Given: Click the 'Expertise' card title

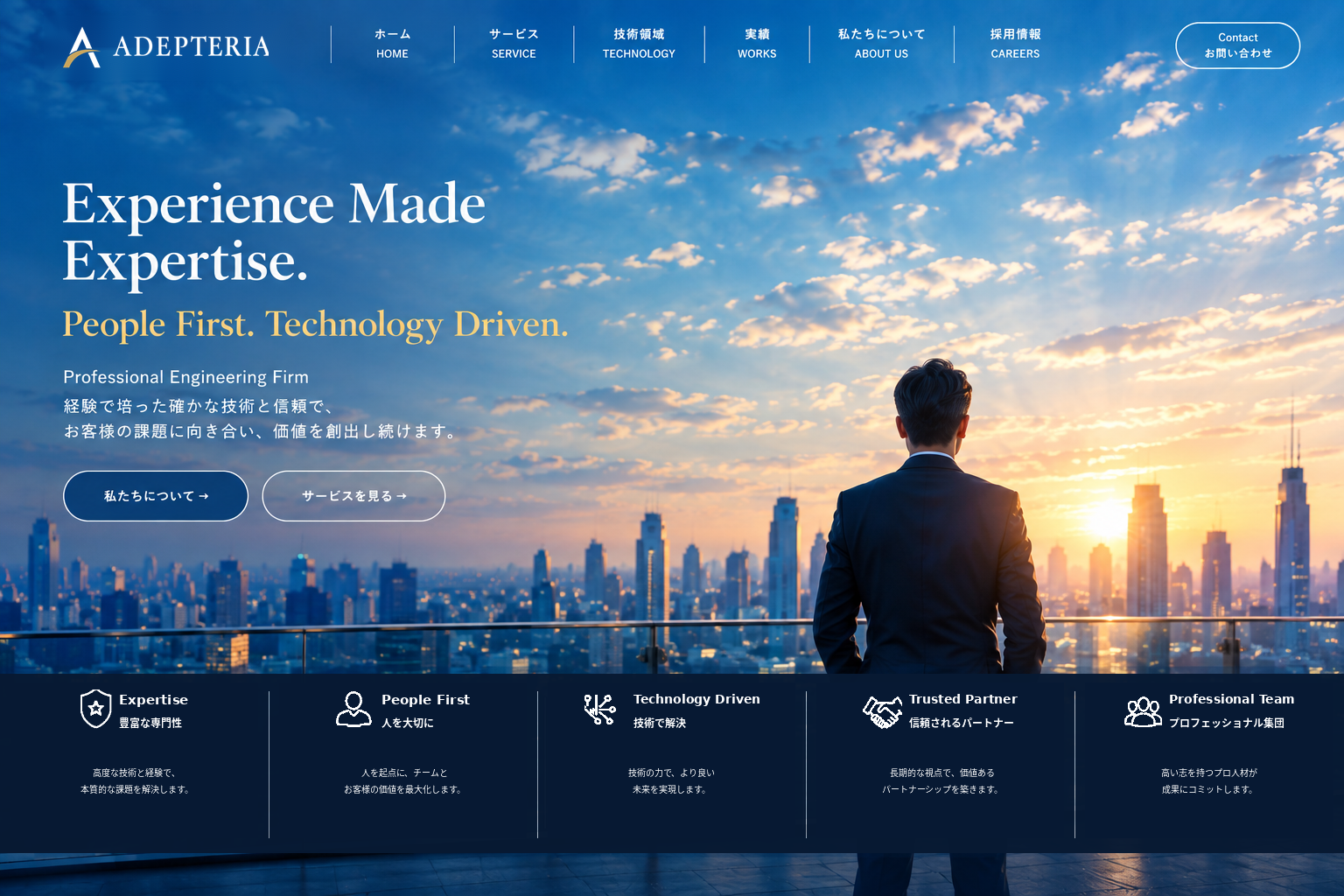Looking at the screenshot, I should pyautogui.click(x=153, y=700).
